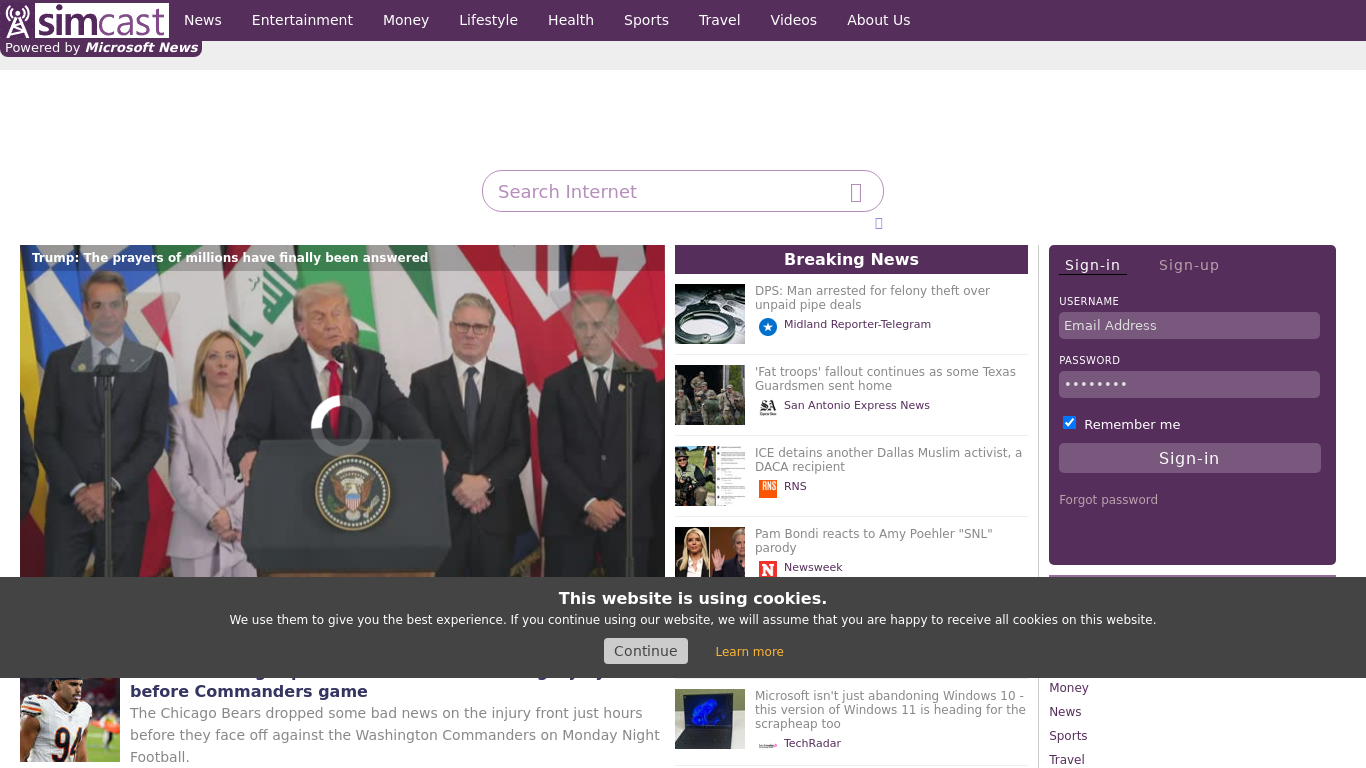Click the TechRadar source logo
This screenshot has height=768, width=1366.
pos(767,744)
